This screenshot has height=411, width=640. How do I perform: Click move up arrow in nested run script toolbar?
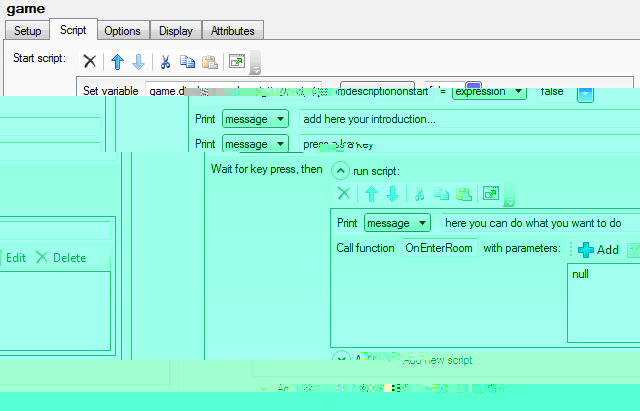(x=371, y=194)
